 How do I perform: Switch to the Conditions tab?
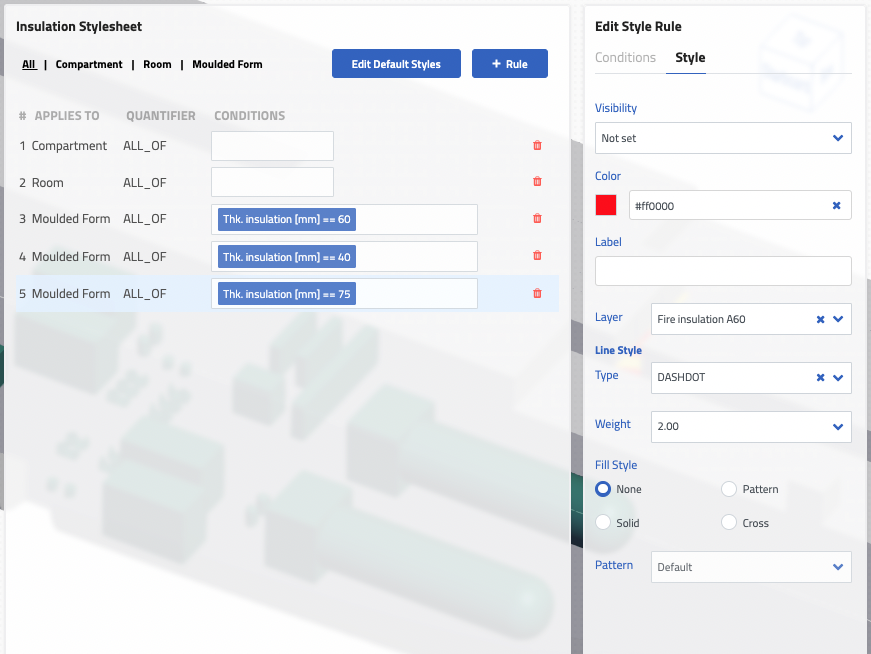[x=625, y=57]
